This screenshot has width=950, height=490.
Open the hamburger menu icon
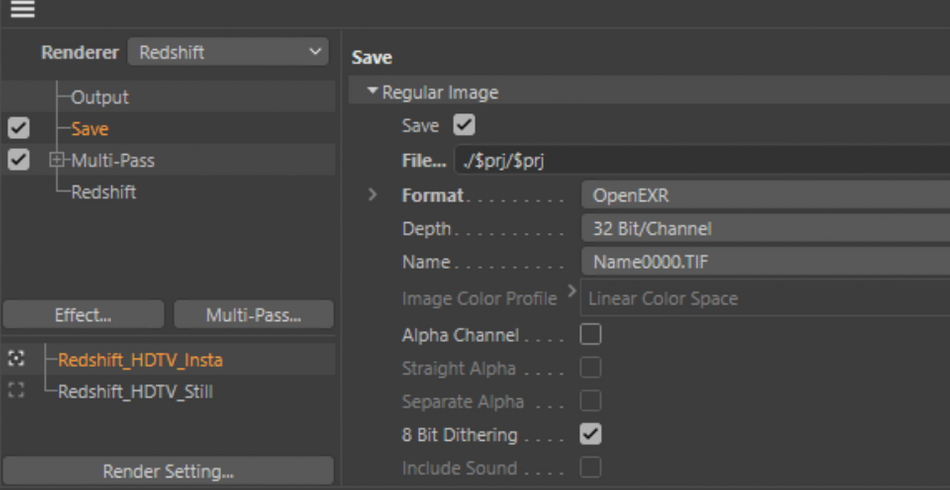tap(22, 8)
